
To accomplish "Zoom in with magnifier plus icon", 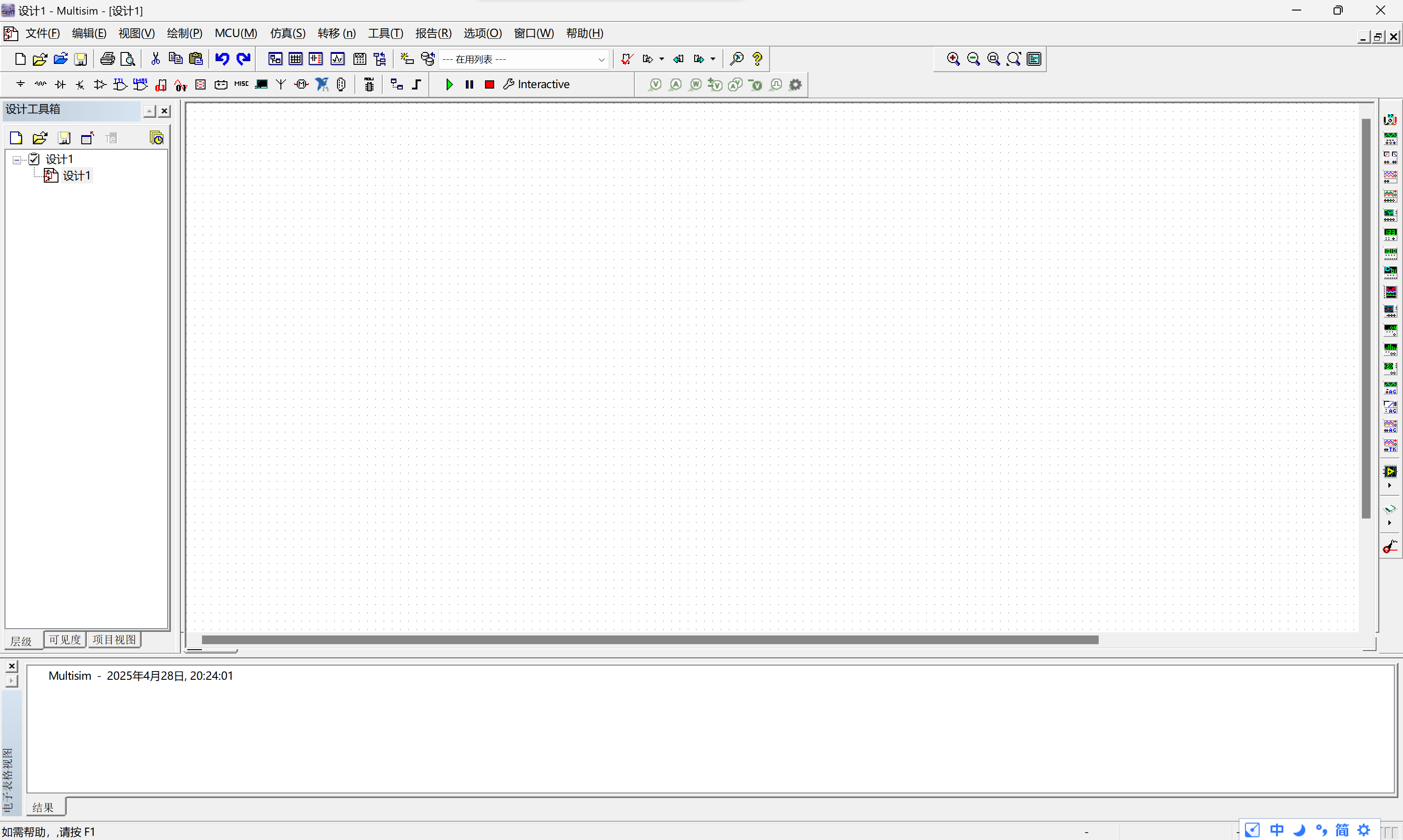I will 953,59.
